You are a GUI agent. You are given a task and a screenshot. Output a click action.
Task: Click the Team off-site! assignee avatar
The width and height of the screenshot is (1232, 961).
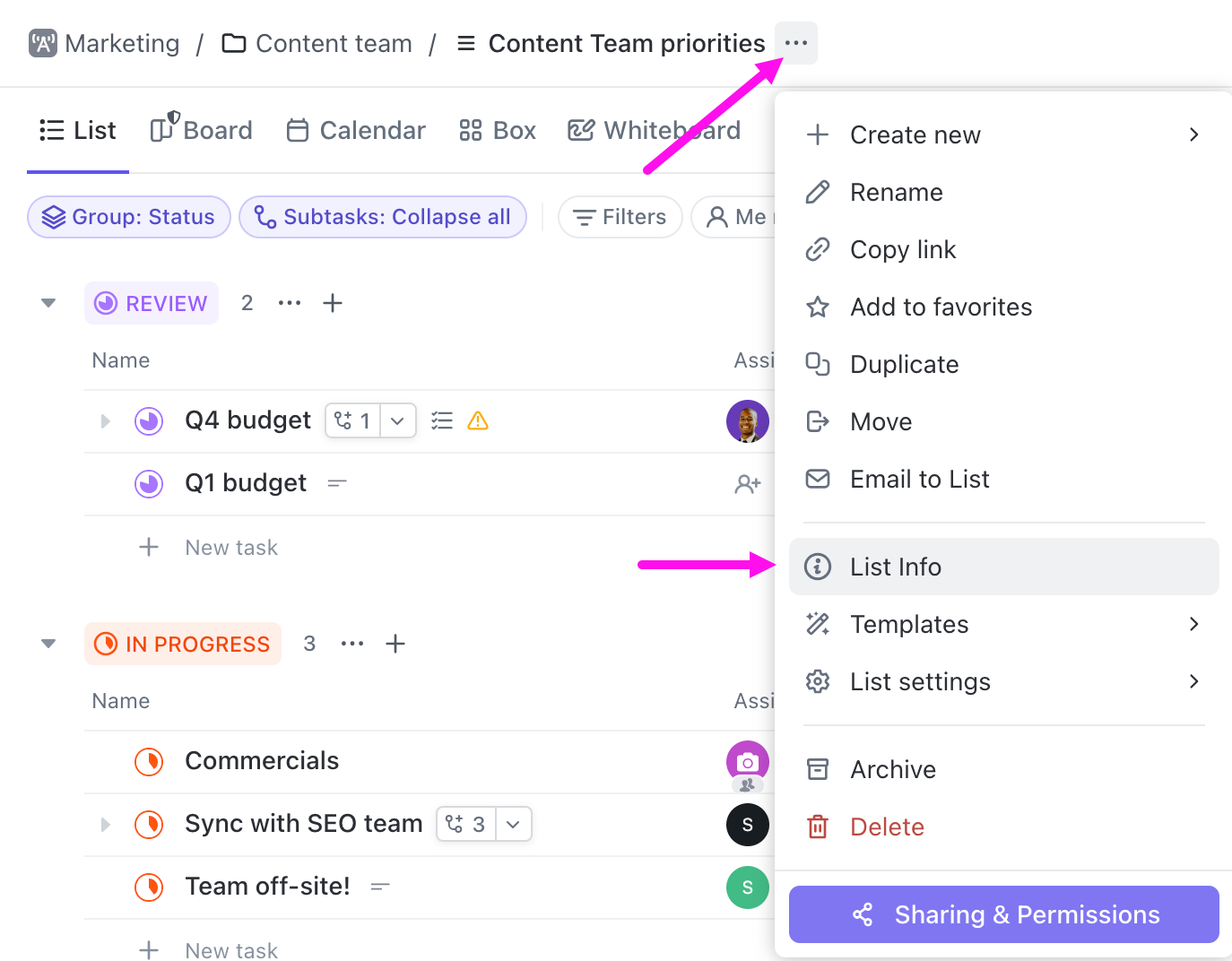[747, 887]
